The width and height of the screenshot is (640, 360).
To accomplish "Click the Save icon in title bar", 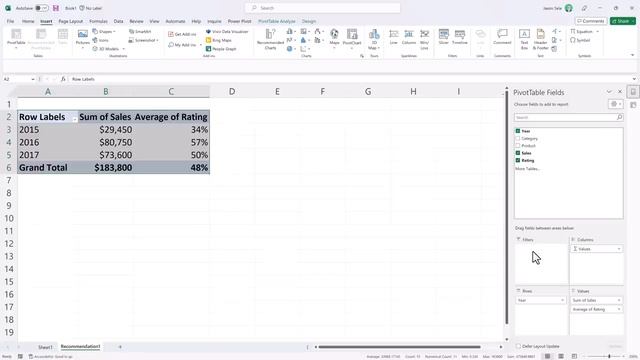I will [x=56, y=8].
